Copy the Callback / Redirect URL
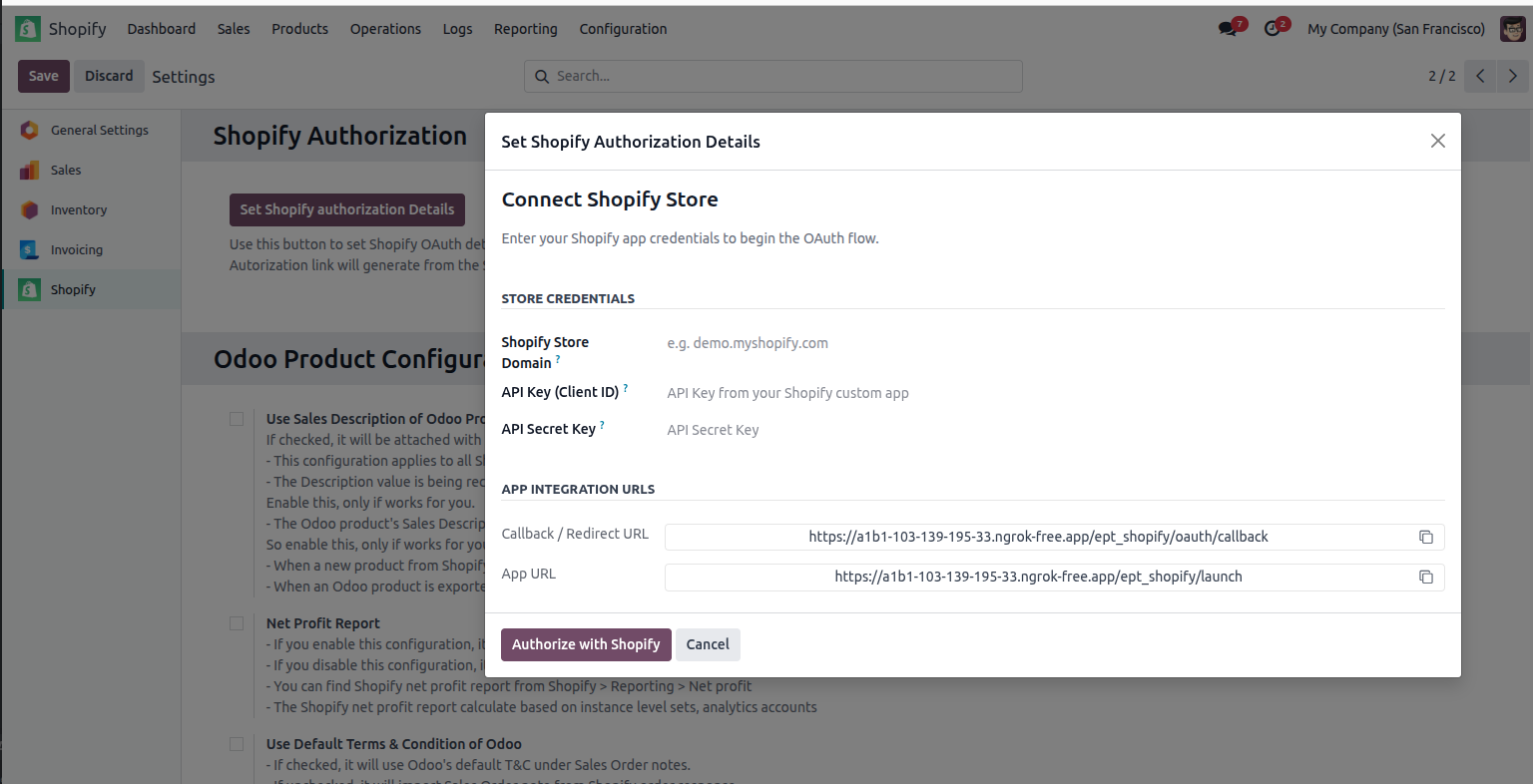 coord(1425,537)
